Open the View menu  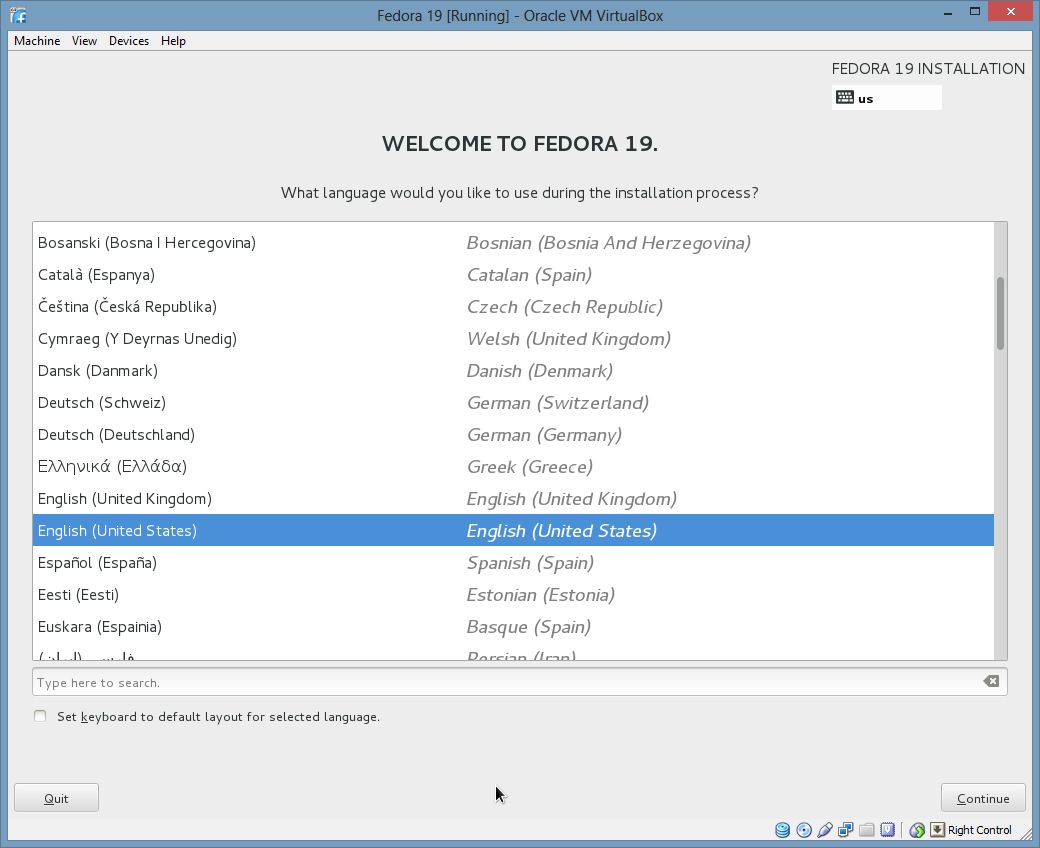pyautogui.click(x=84, y=40)
